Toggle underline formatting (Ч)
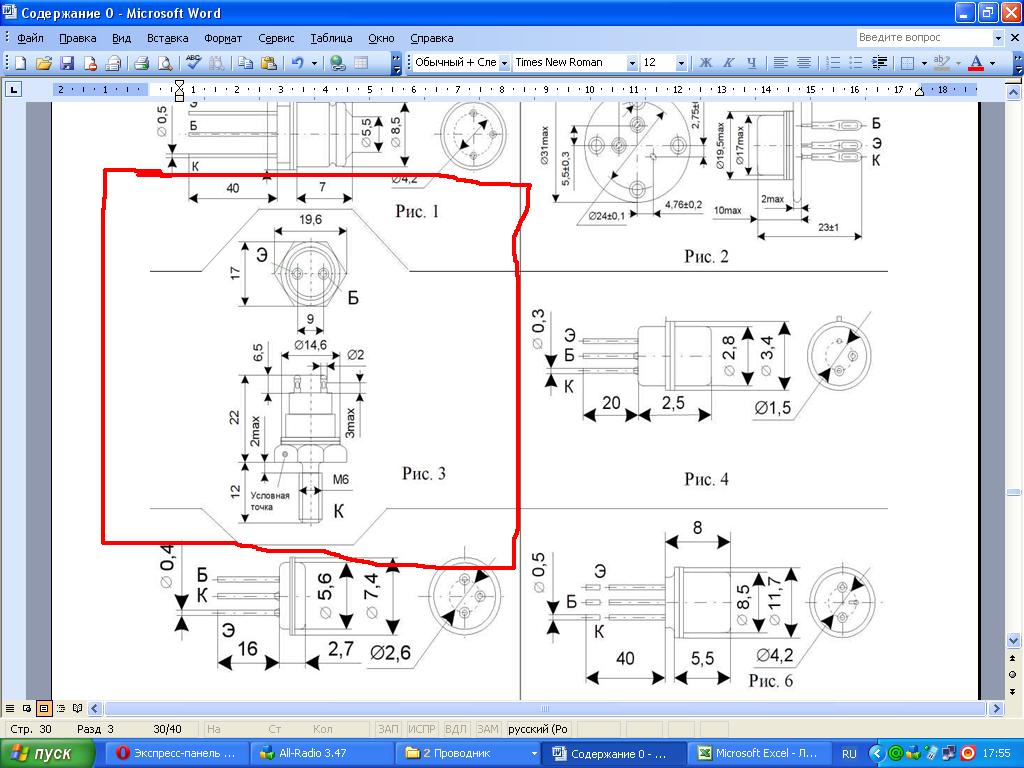The height and width of the screenshot is (768, 1024). 751,63
